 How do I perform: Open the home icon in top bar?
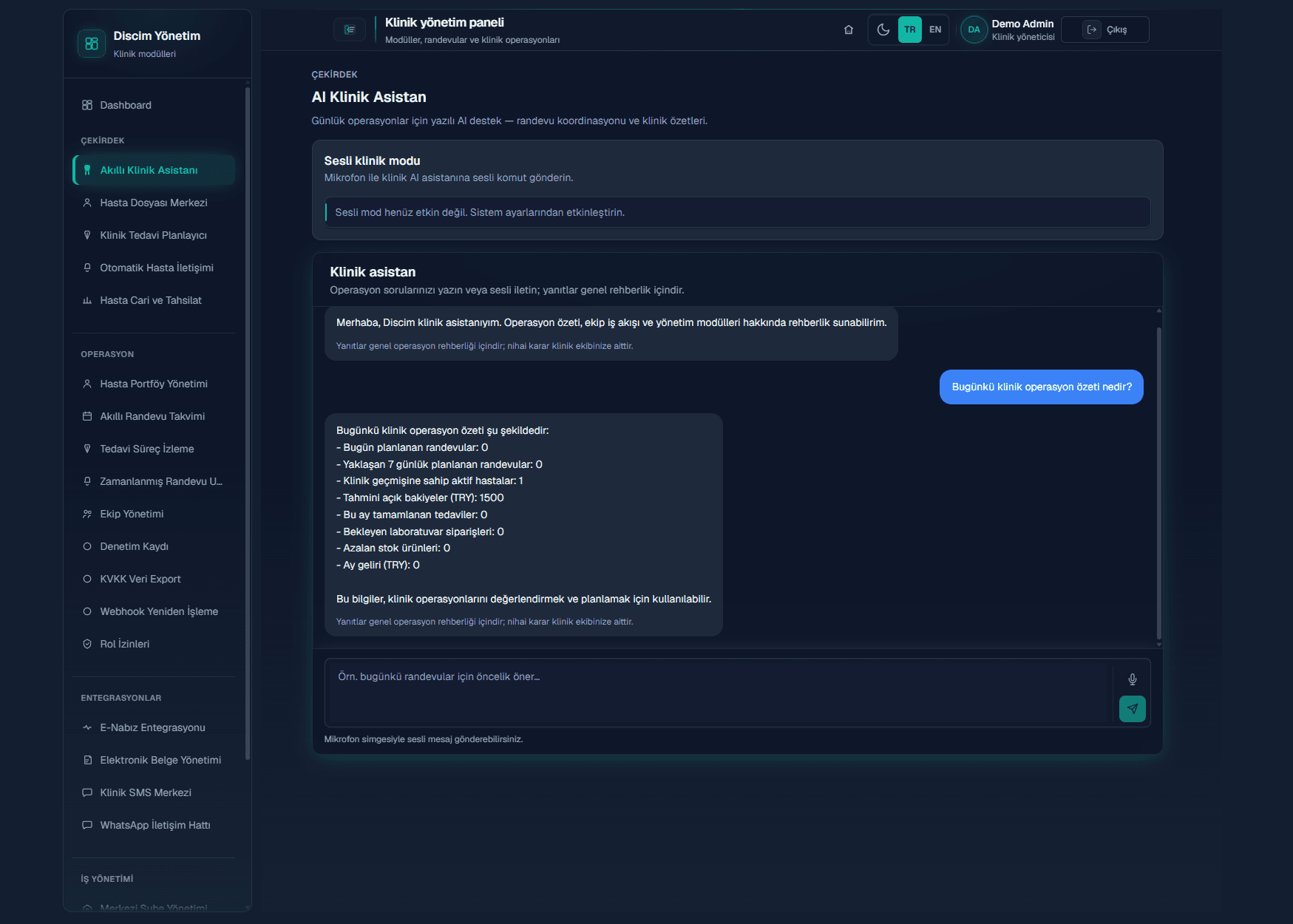(x=849, y=30)
